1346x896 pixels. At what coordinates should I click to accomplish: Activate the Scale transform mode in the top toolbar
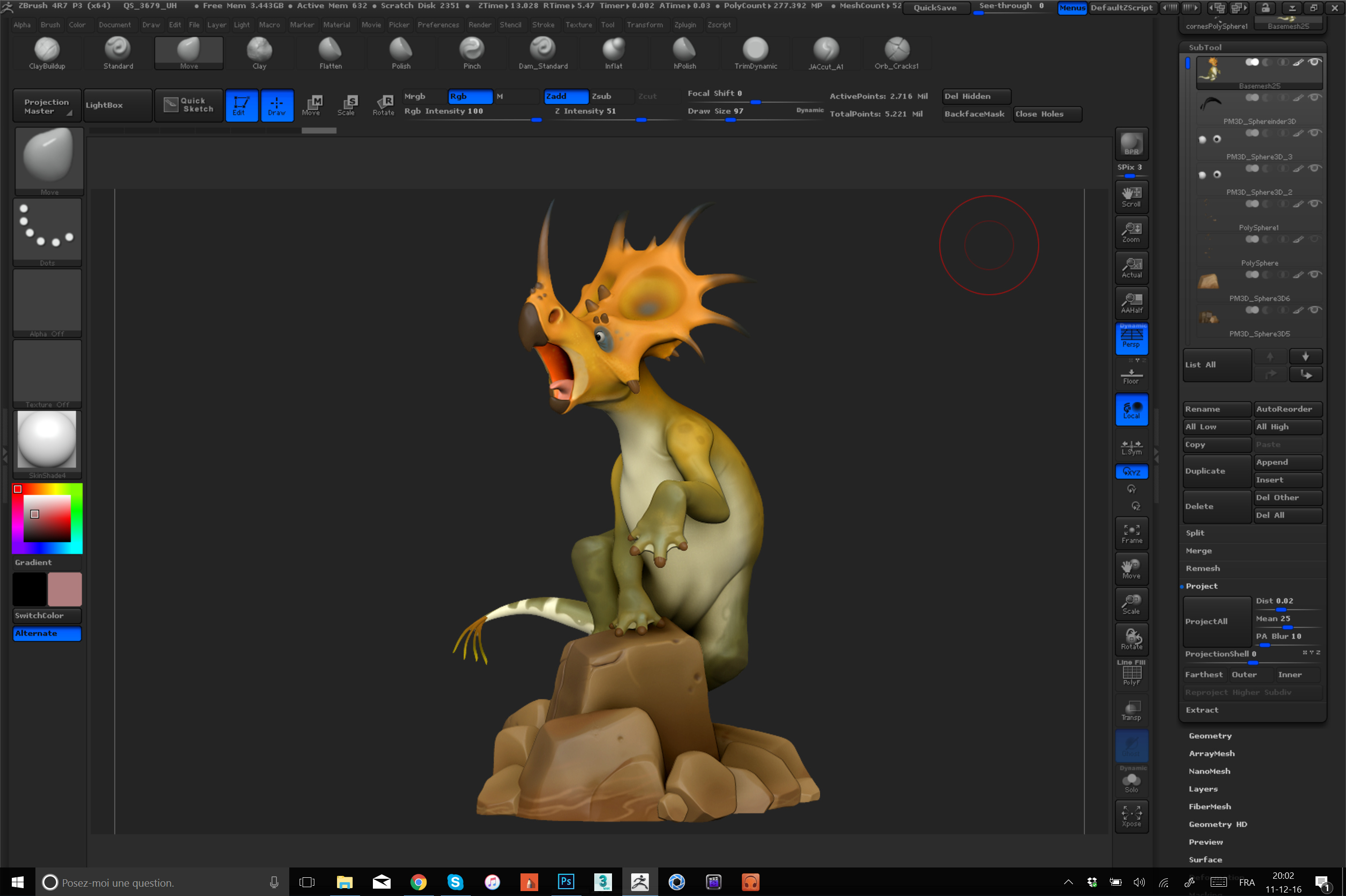point(346,105)
